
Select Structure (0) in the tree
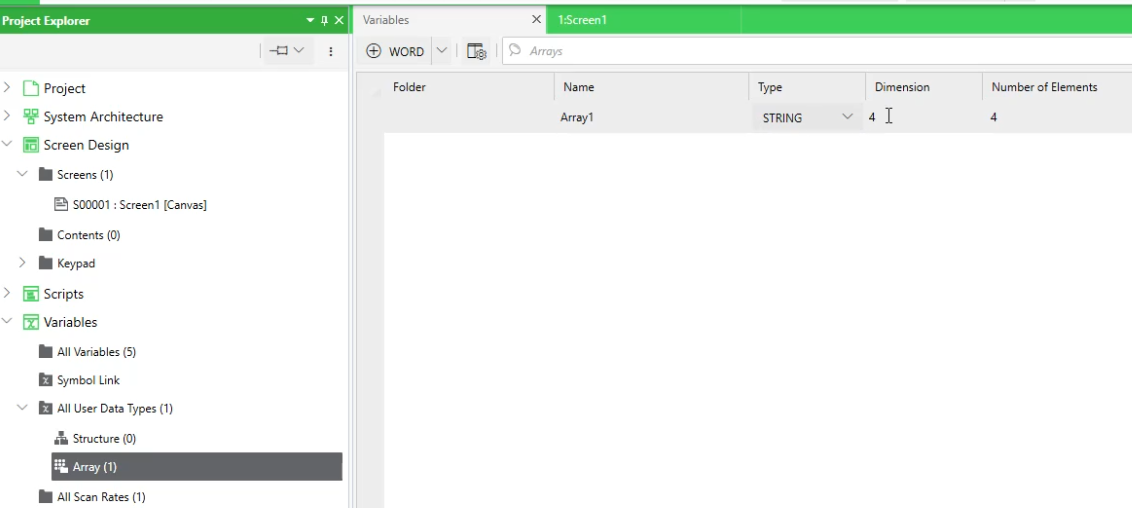coord(104,438)
